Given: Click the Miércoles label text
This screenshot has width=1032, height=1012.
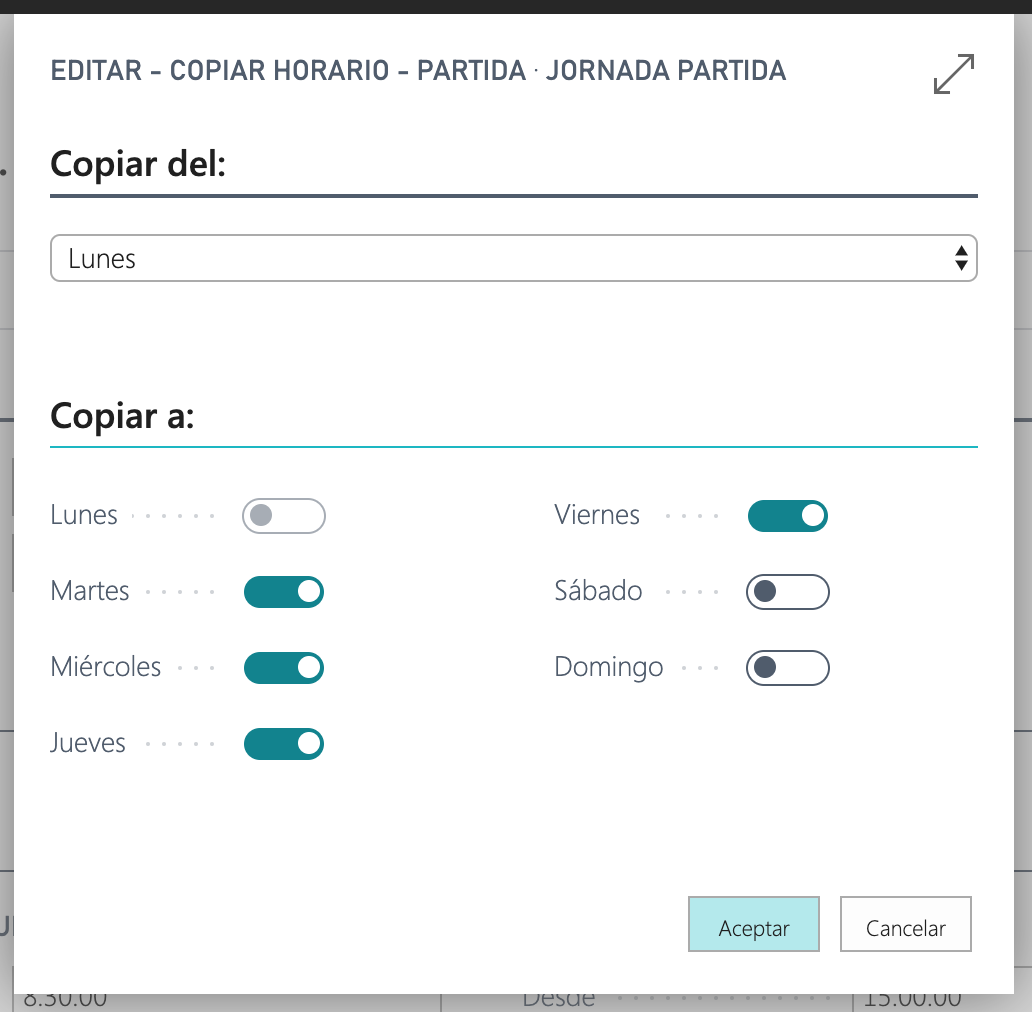Looking at the screenshot, I should click(x=106, y=667).
